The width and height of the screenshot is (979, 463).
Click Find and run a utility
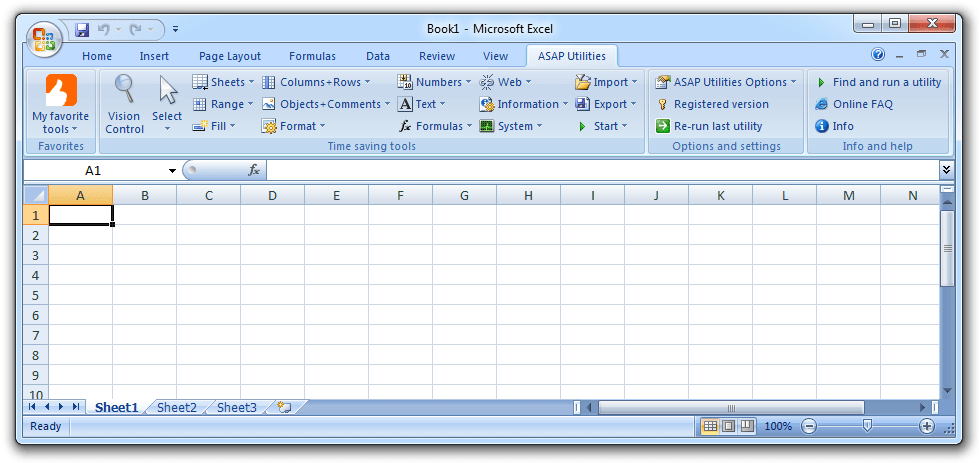pos(878,82)
